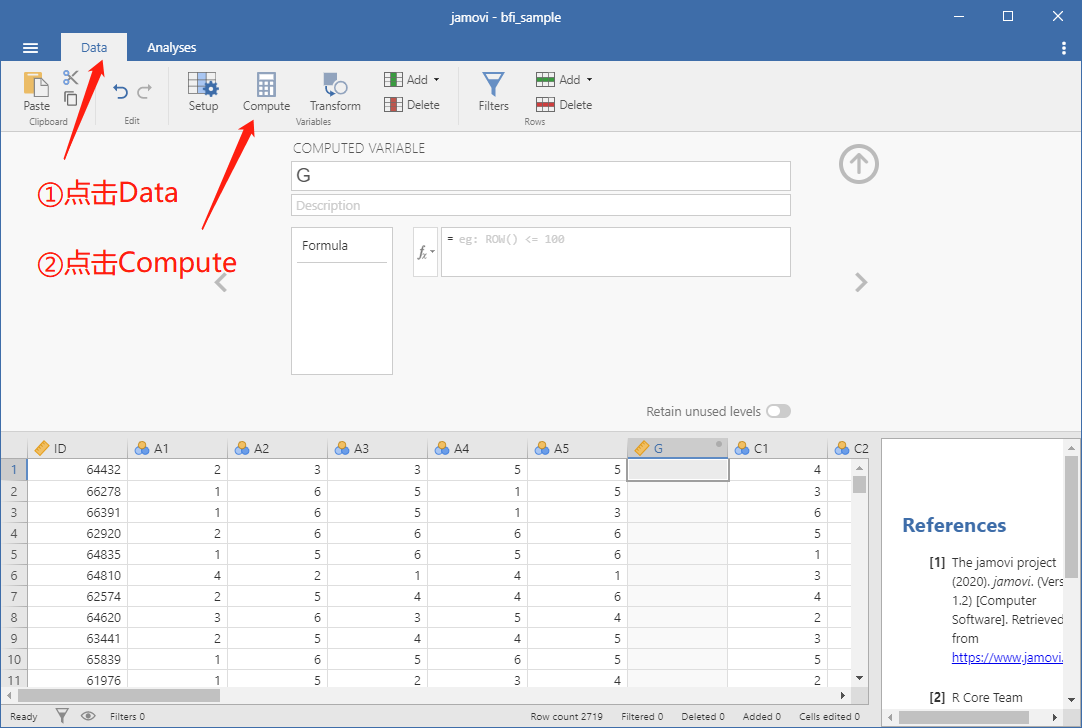
Task: Click the Description input field
Action: (x=541, y=206)
